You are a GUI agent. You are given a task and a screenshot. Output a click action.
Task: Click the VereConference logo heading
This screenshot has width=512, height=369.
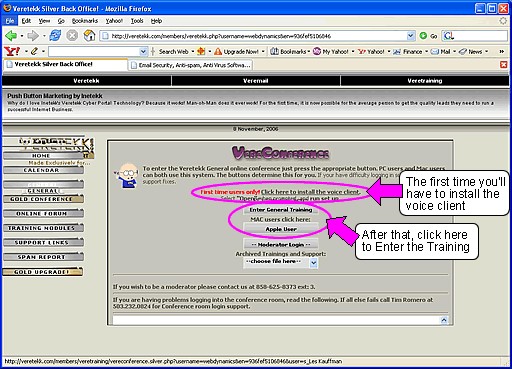pyautogui.click(x=280, y=153)
